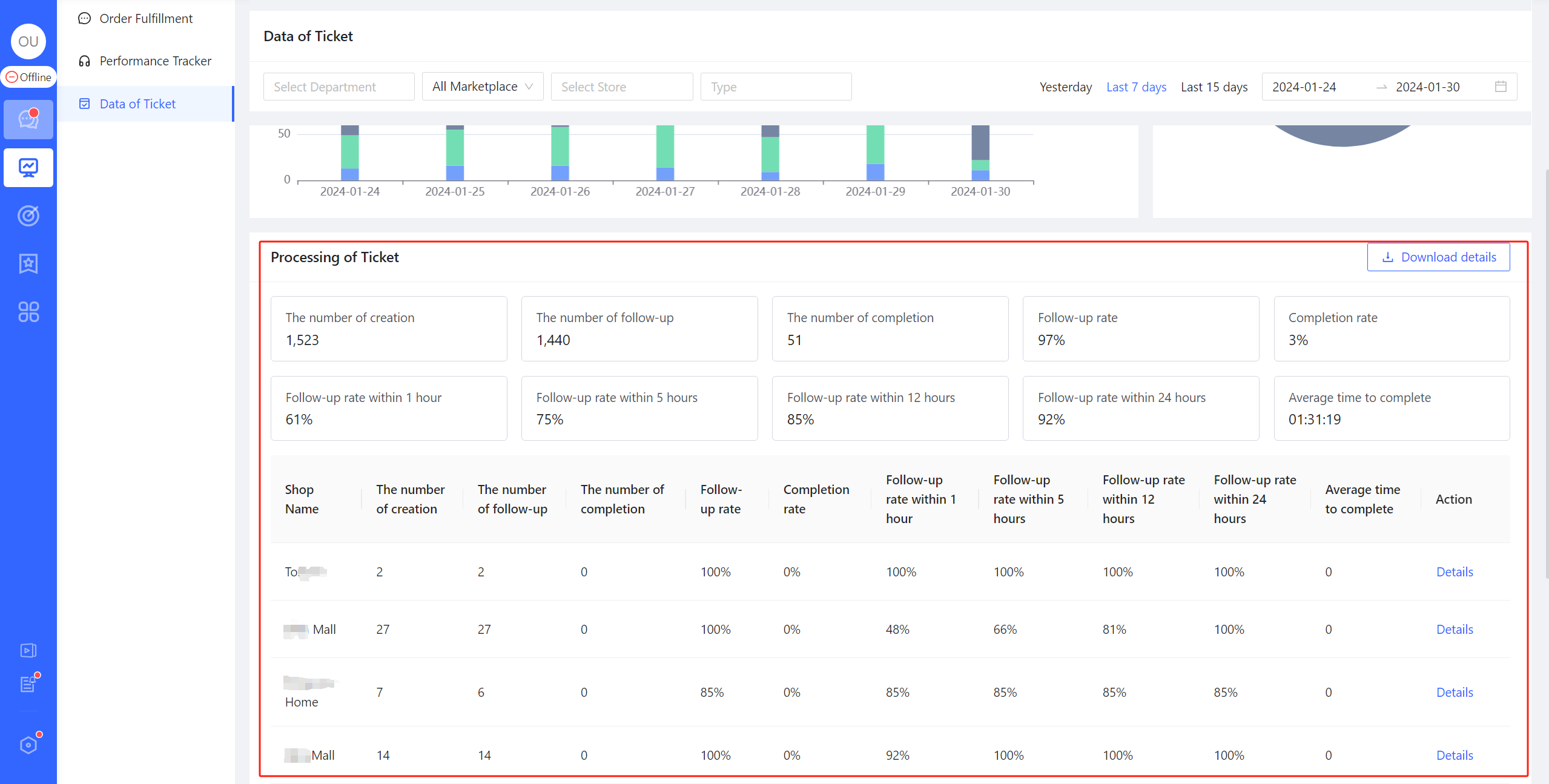The image size is (1549, 784).
Task: Open Details for the To shop row
Action: pos(1455,572)
